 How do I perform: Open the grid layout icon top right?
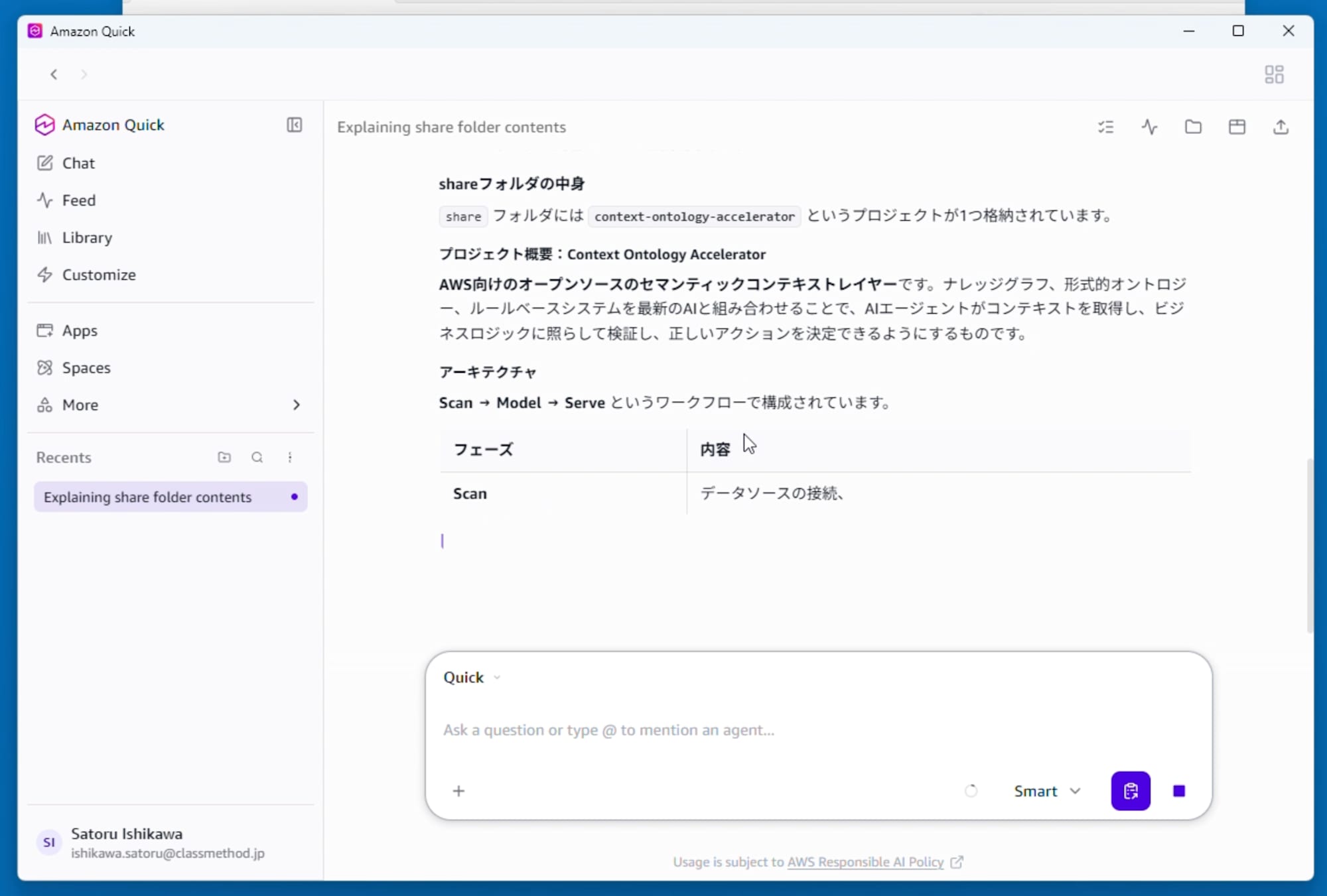pyautogui.click(x=1274, y=74)
